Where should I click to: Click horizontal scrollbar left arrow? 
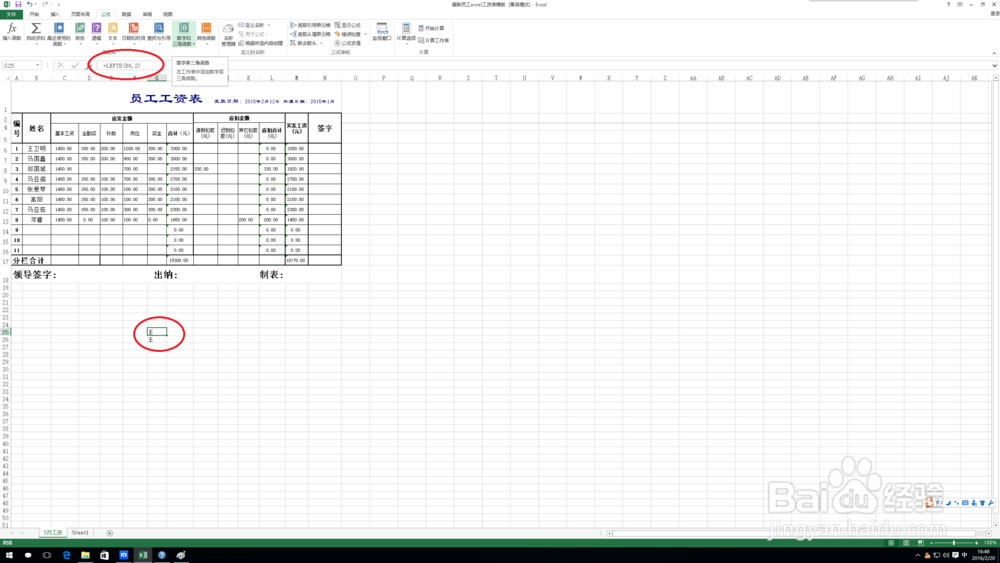[610, 533]
